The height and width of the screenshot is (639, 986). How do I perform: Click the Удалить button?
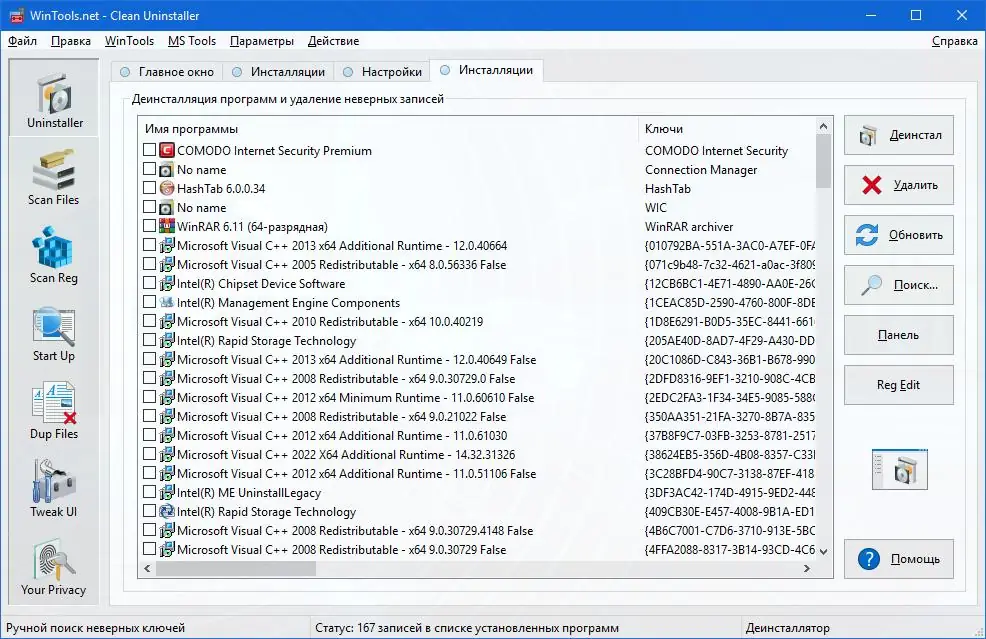click(x=899, y=185)
